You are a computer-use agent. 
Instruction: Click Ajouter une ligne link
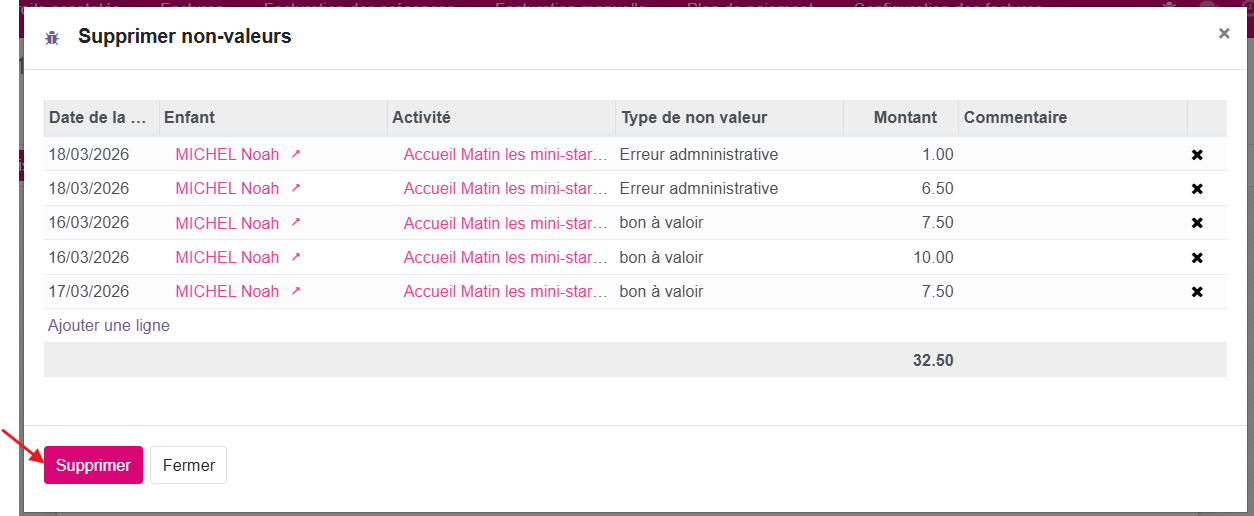pyautogui.click(x=109, y=325)
